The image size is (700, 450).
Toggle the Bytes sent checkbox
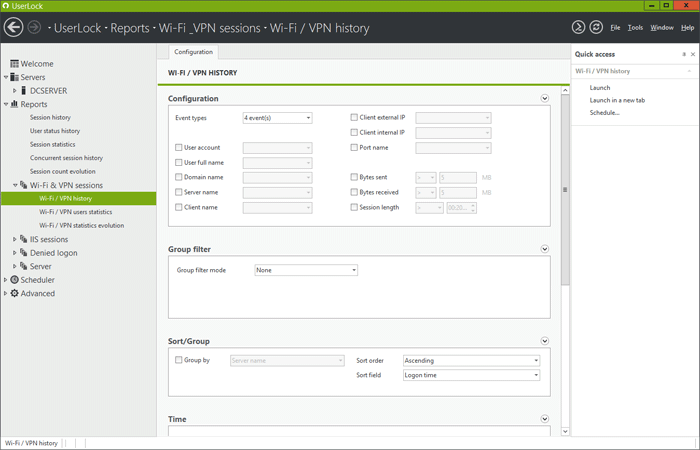tap(354, 177)
